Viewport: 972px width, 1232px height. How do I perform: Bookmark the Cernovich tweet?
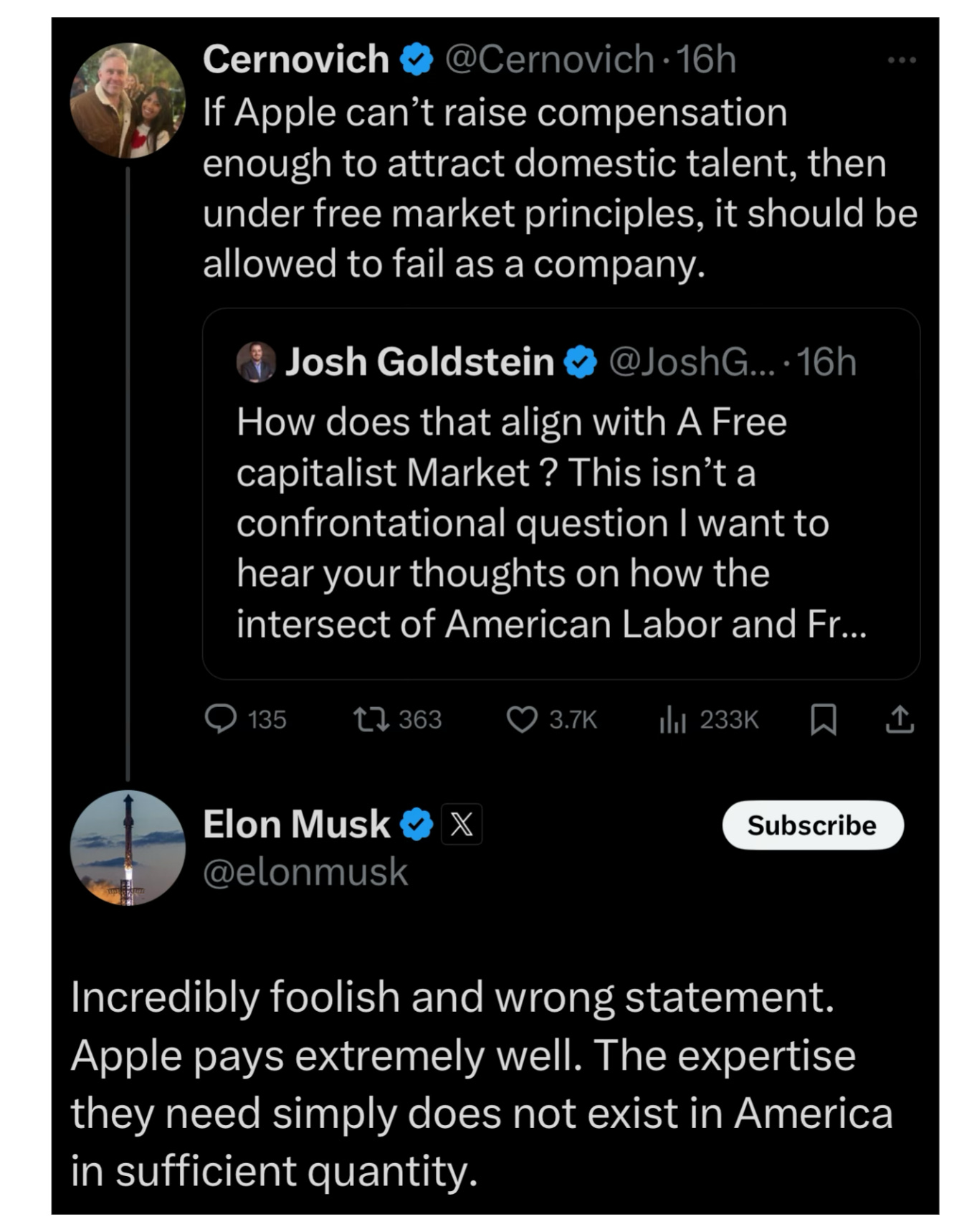[x=823, y=719]
